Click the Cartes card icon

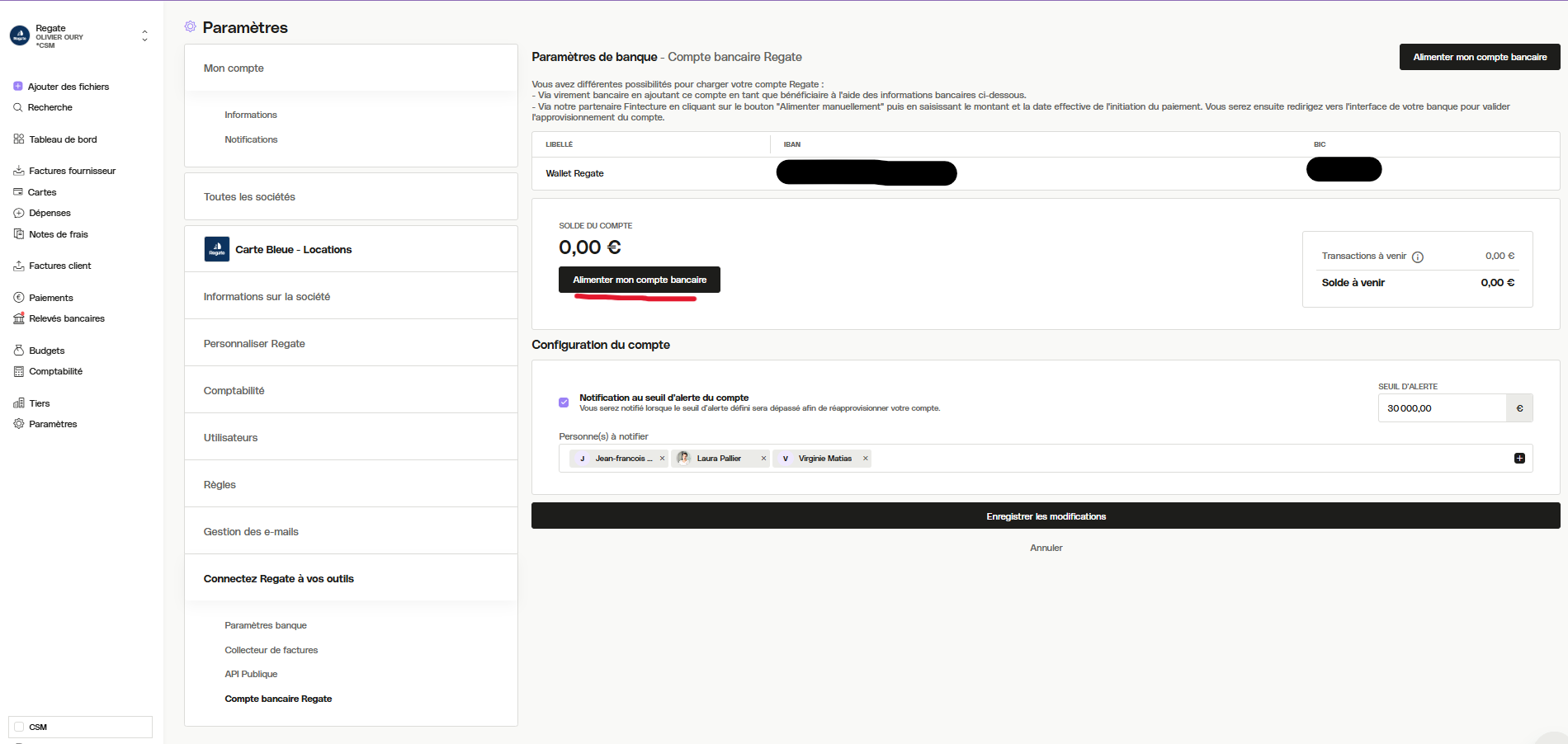point(18,191)
